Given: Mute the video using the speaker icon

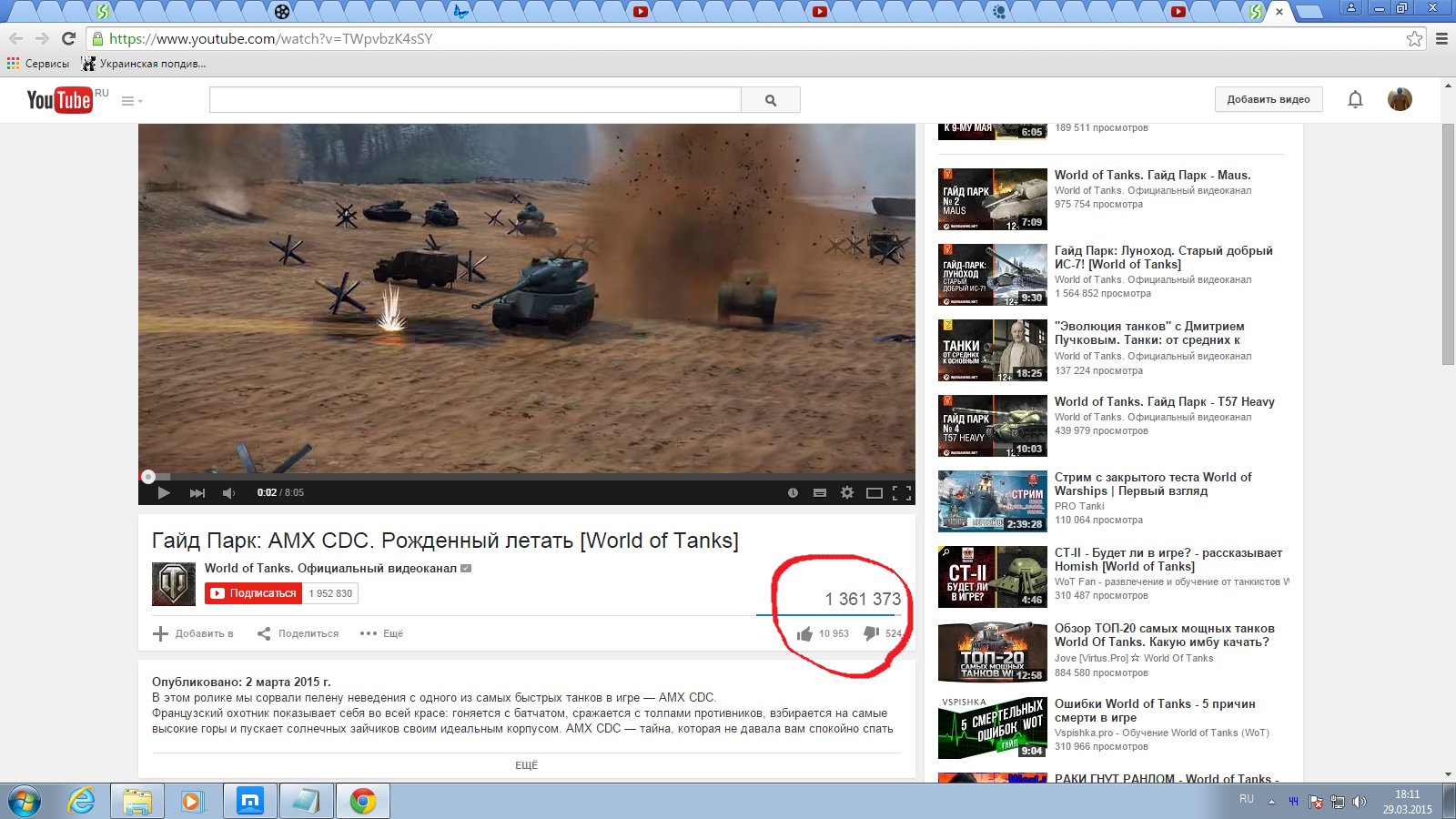Looking at the screenshot, I should 229,493.
